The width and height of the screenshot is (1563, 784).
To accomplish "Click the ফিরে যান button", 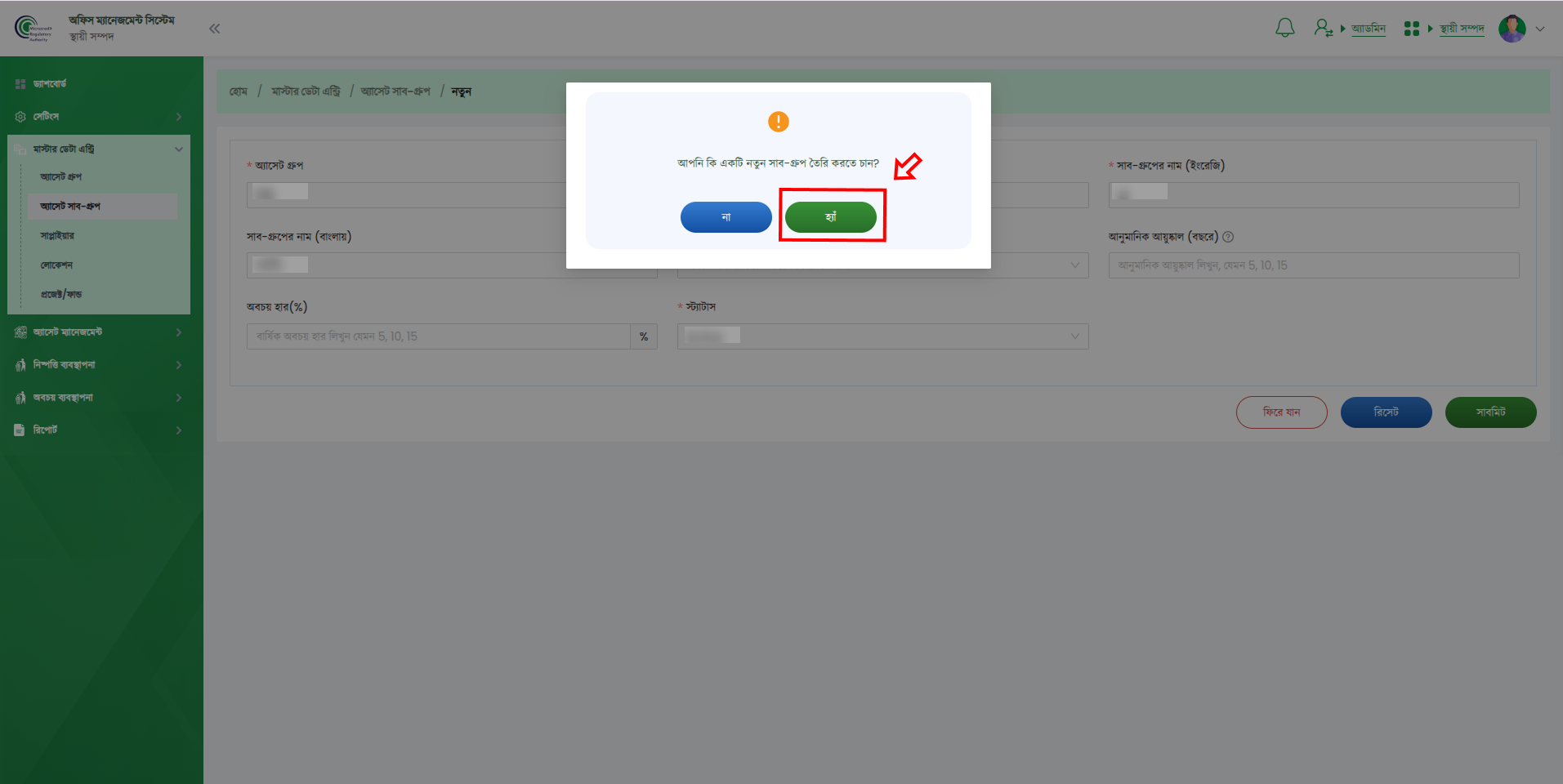I will tap(1281, 412).
